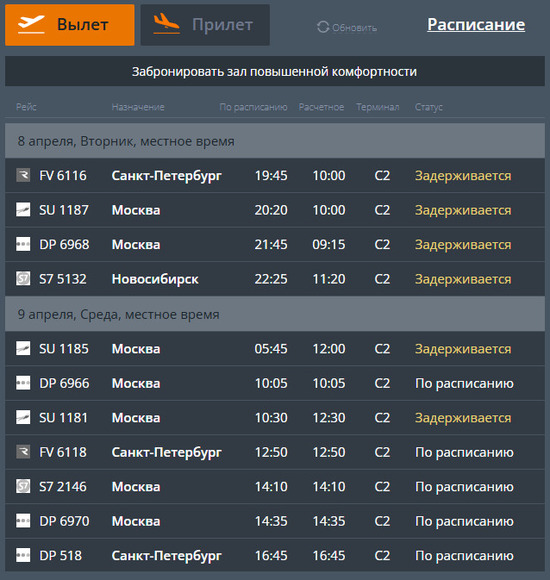Click the Обновить refresh text

(x=354, y=28)
